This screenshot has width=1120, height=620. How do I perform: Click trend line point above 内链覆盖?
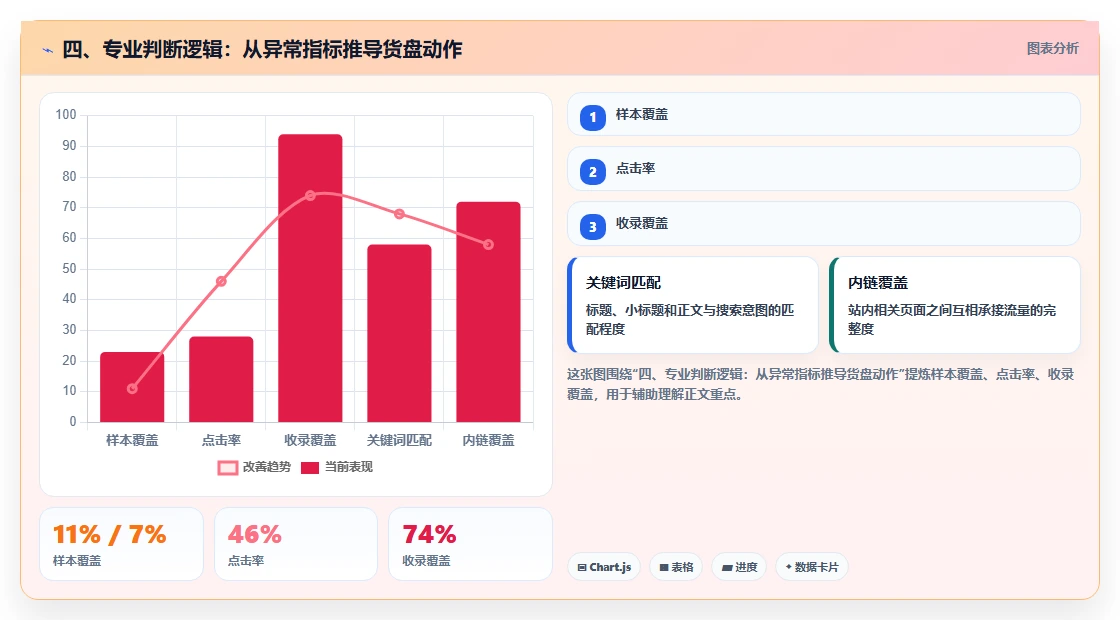tap(489, 245)
